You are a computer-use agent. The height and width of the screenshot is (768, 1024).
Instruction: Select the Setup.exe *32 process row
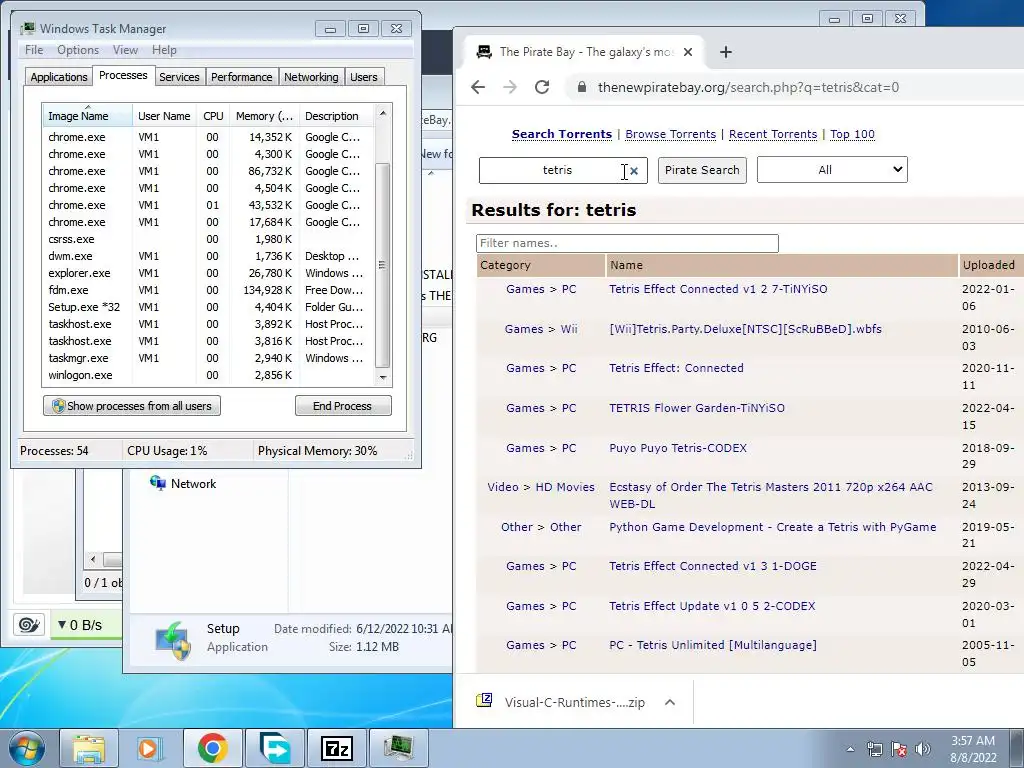[208, 307]
